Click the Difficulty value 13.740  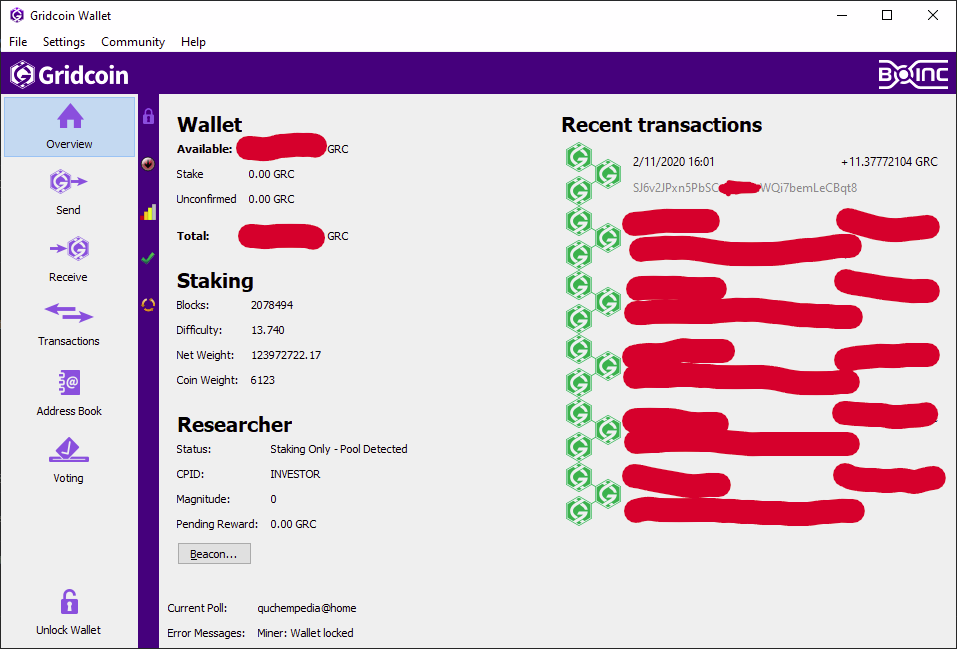267,330
